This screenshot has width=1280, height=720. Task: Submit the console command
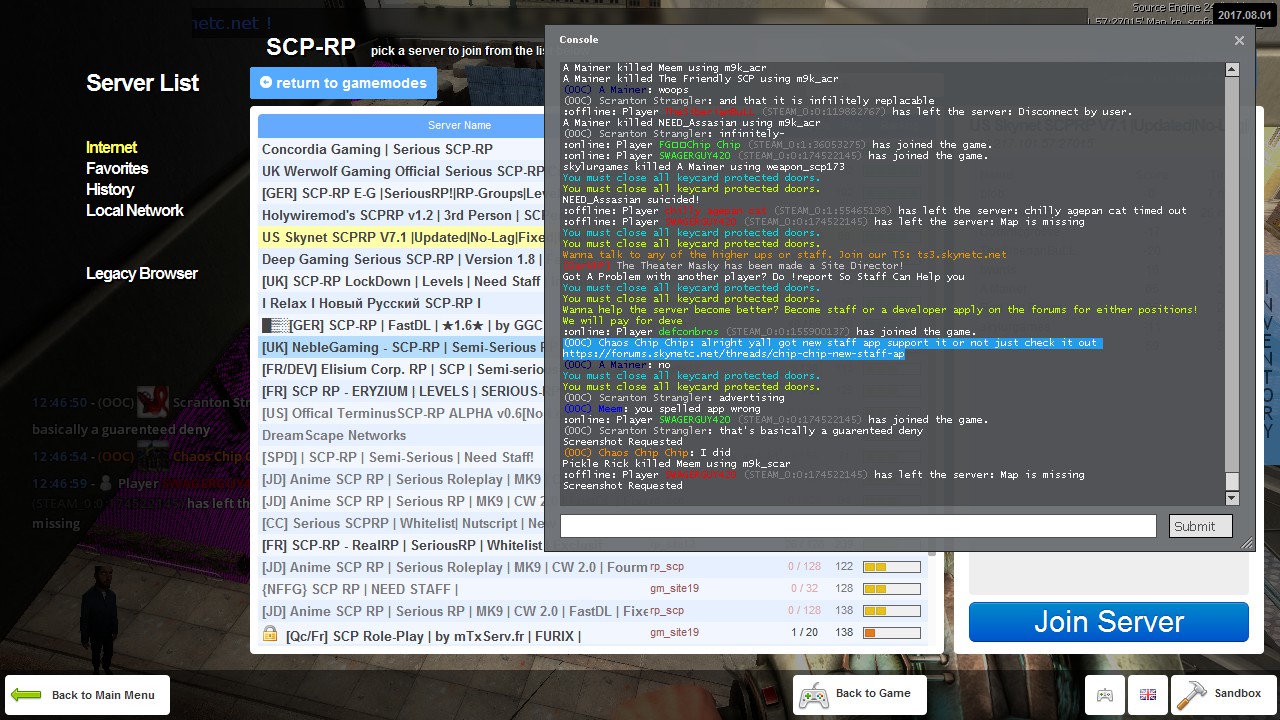tap(1199, 526)
